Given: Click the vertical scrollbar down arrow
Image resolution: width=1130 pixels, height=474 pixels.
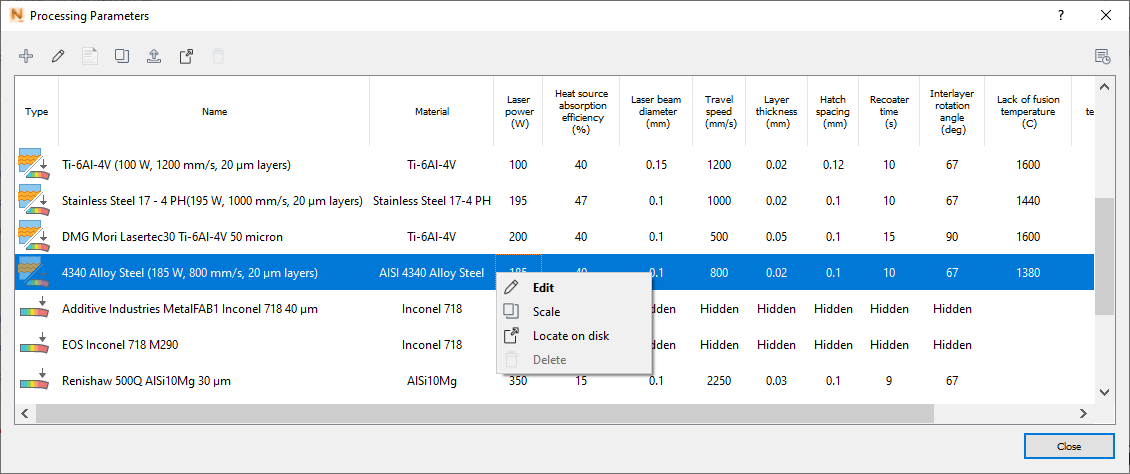Looking at the screenshot, I should [1104, 392].
